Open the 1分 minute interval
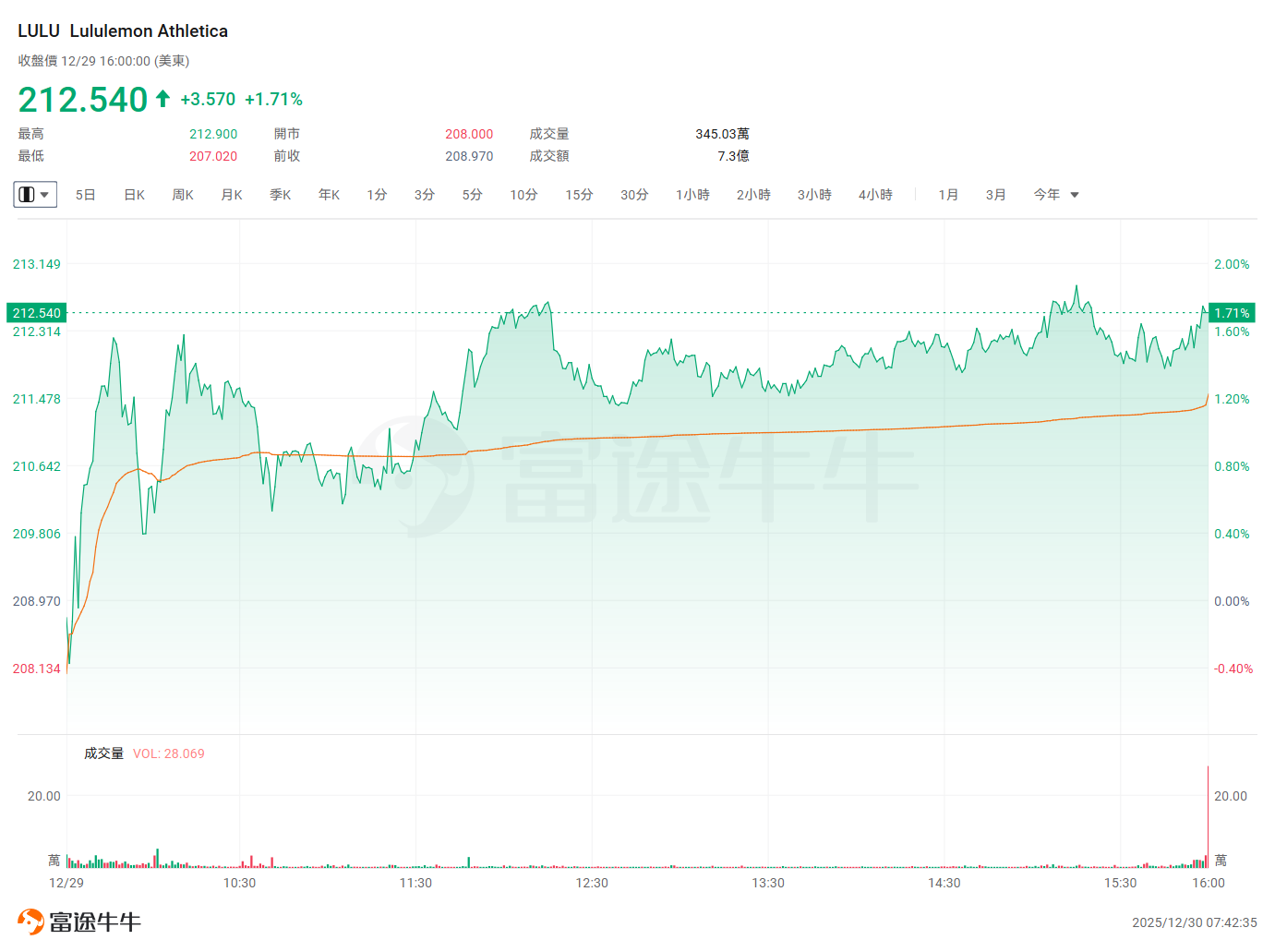The width and height of the screenshot is (1275, 952). (x=377, y=195)
